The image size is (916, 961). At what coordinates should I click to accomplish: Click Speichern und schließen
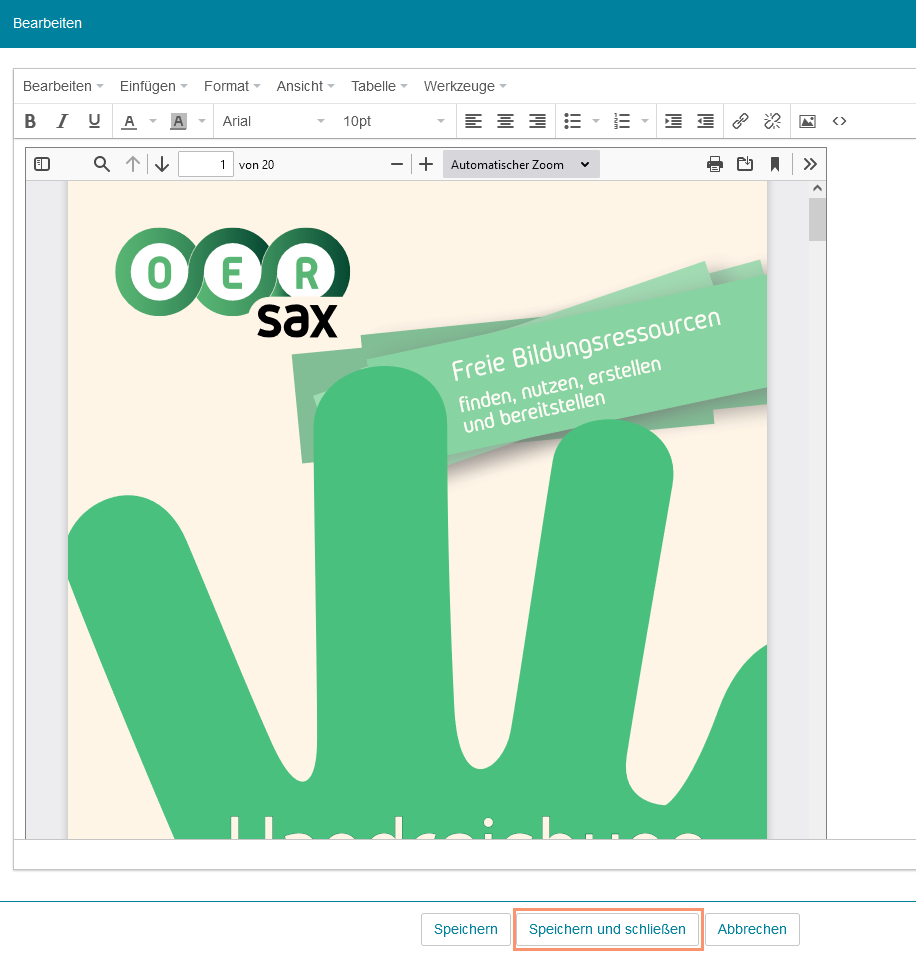point(607,929)
